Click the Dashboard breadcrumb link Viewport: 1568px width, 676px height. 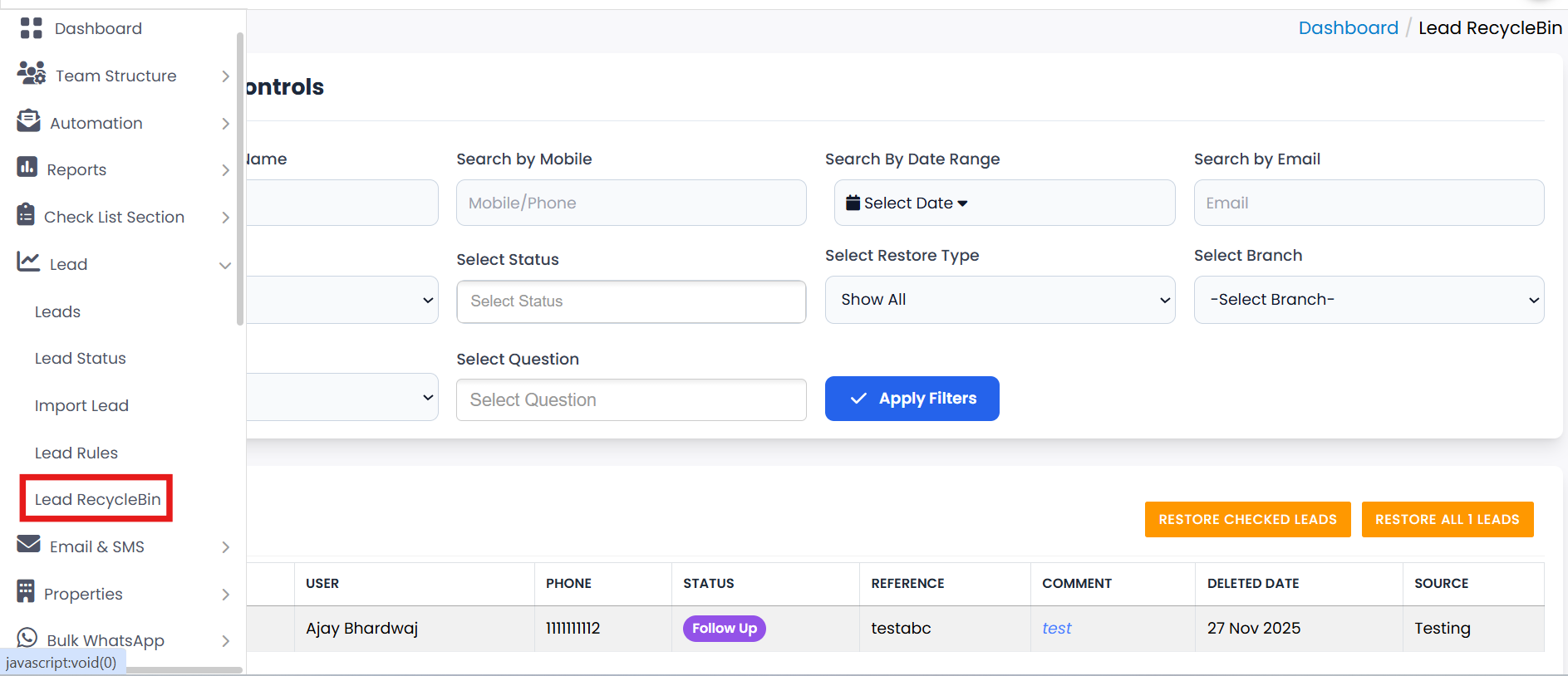pos(1348,28)
